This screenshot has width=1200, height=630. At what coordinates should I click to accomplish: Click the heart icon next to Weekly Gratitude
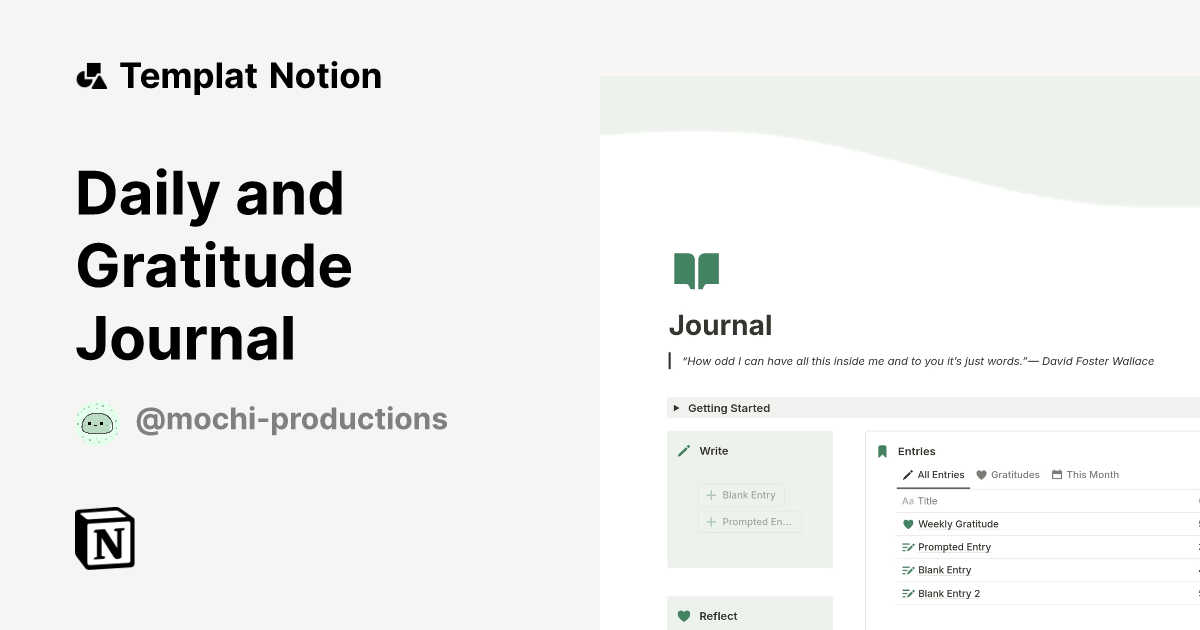tap(907, 523)
